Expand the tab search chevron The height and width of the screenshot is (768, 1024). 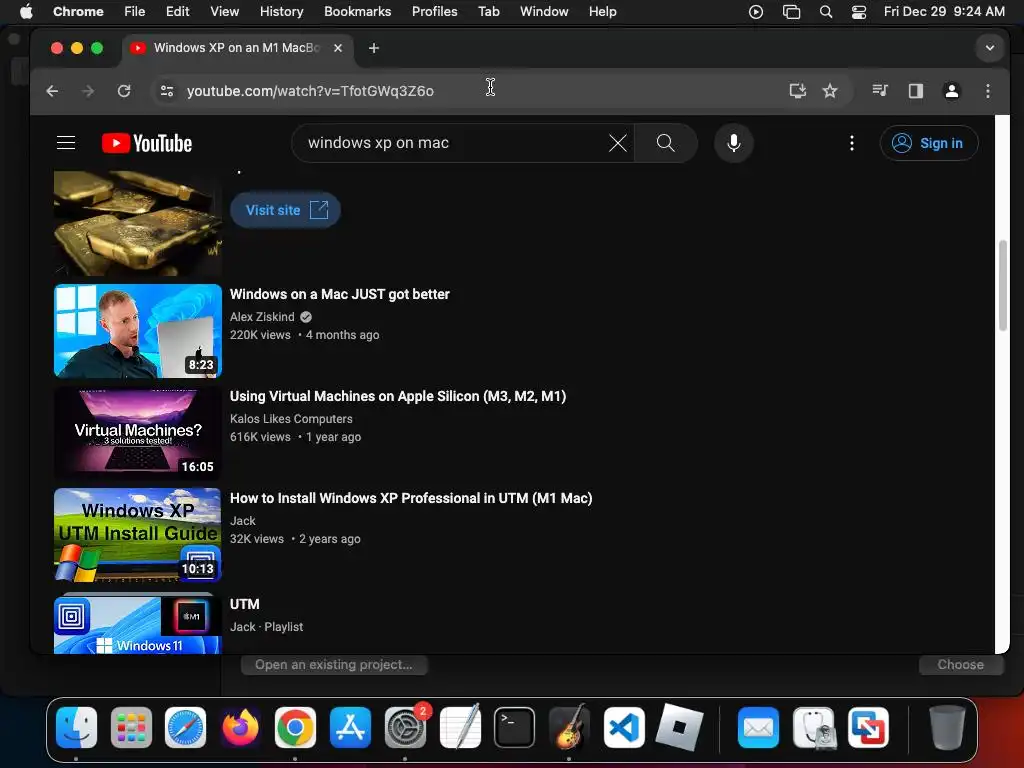[x=990, y=48]
